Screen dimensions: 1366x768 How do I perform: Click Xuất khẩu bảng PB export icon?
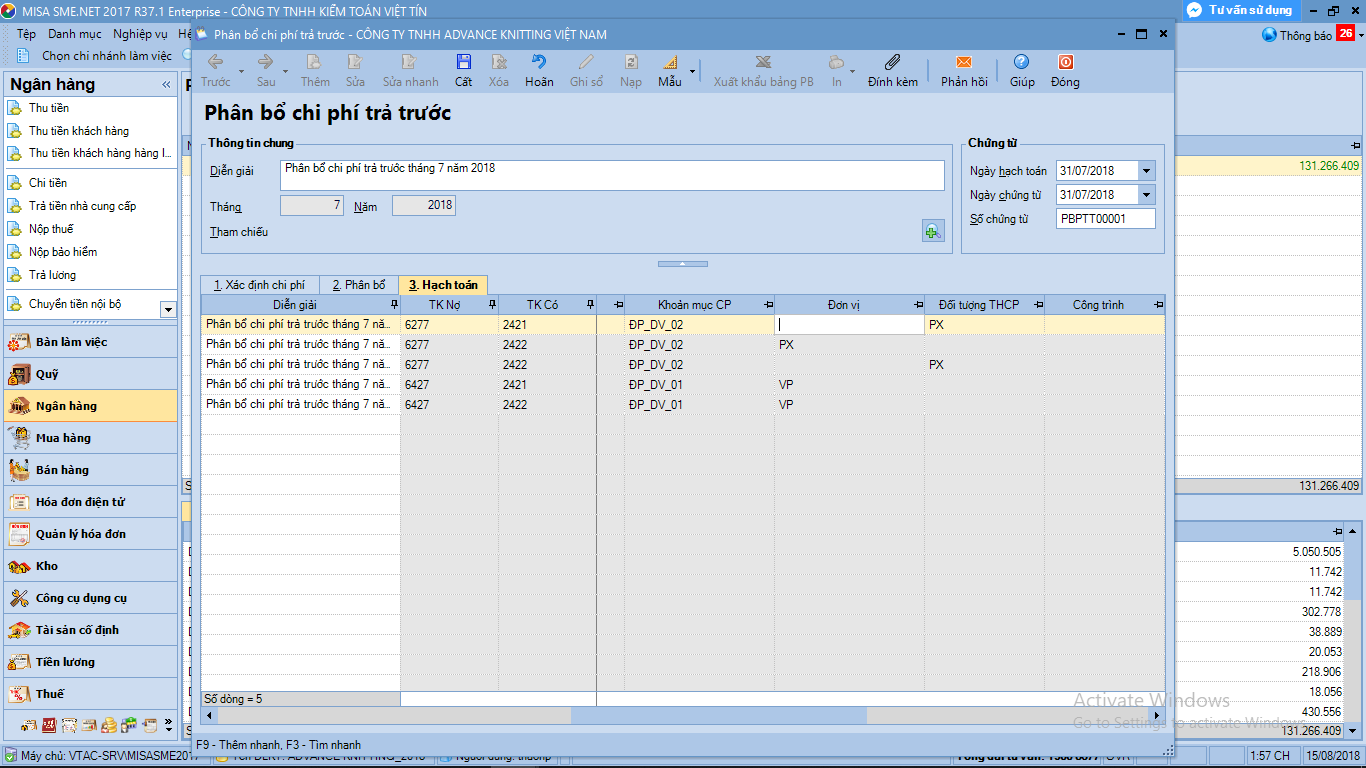(x=763, y=62)
